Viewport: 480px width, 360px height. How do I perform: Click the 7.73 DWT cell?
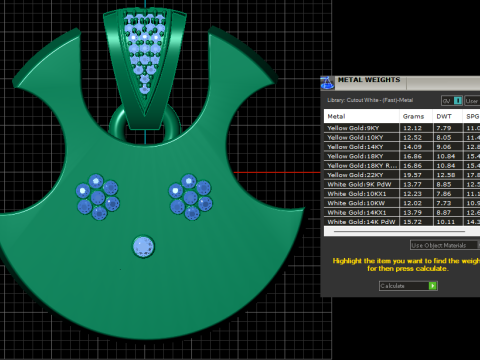click(447, 203)
